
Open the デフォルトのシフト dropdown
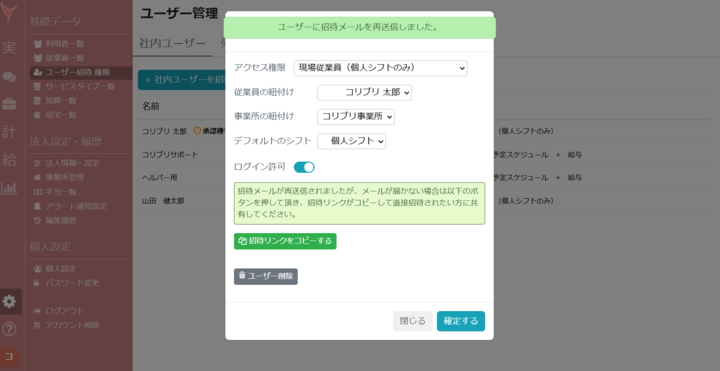coord(352,141)
